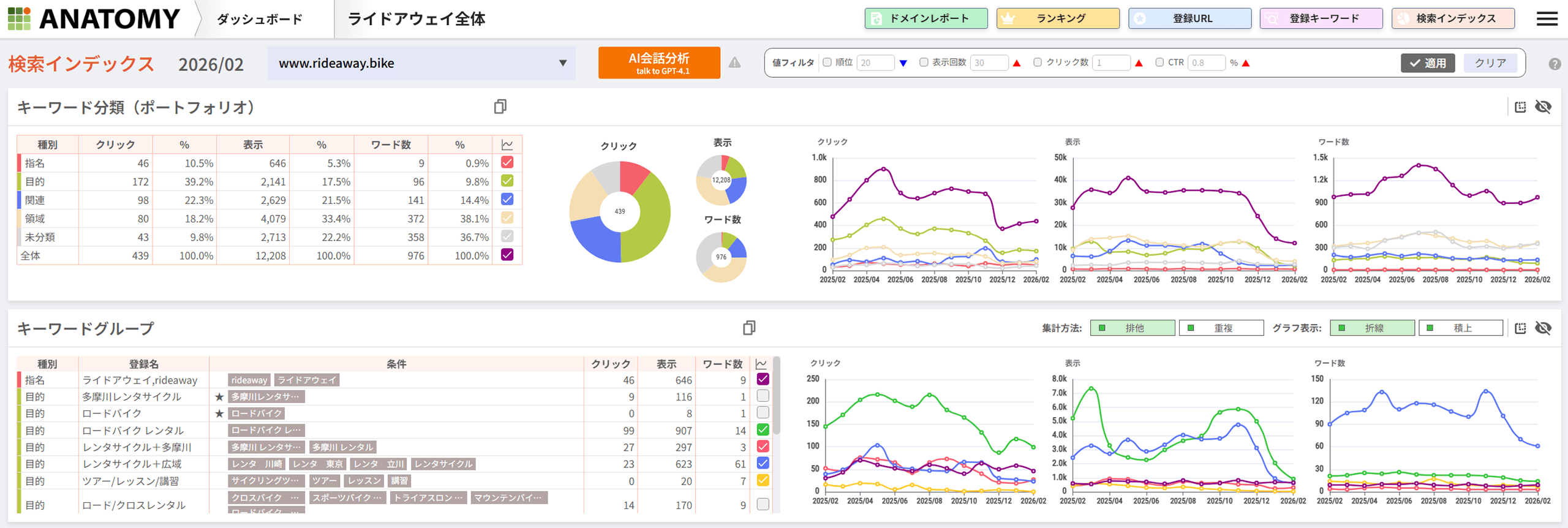
Task: Open the ドメインレポート tab
Action: coord(925,18)
